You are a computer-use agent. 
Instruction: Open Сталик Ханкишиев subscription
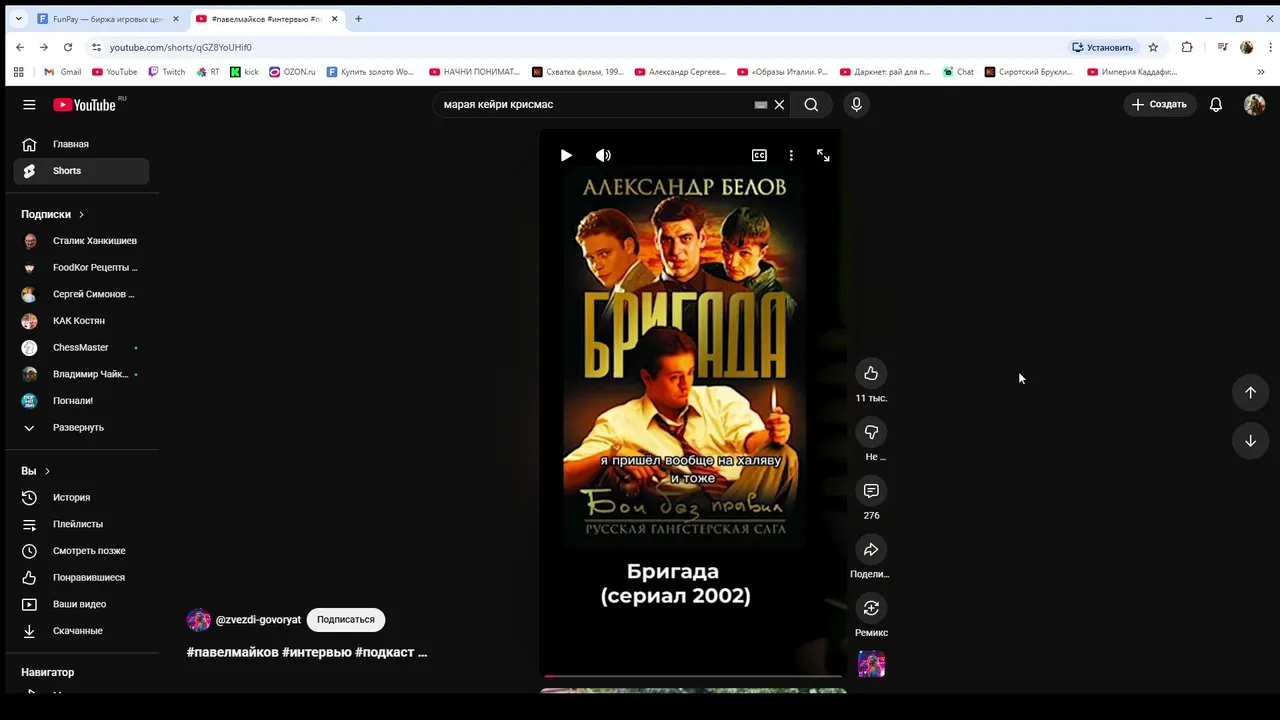point(81,241)
